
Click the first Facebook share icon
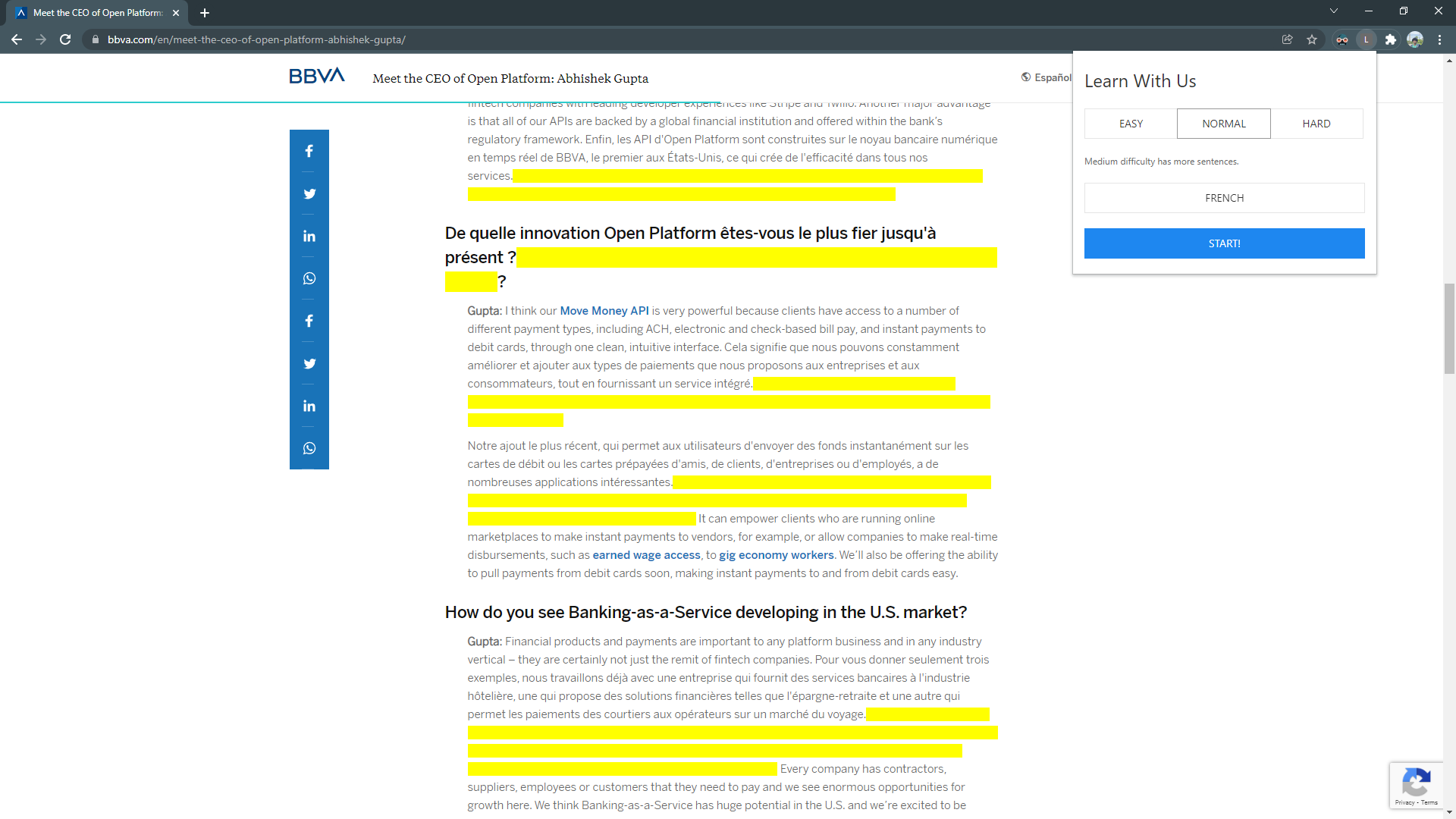pyautogui.click(x=309, y=151)
